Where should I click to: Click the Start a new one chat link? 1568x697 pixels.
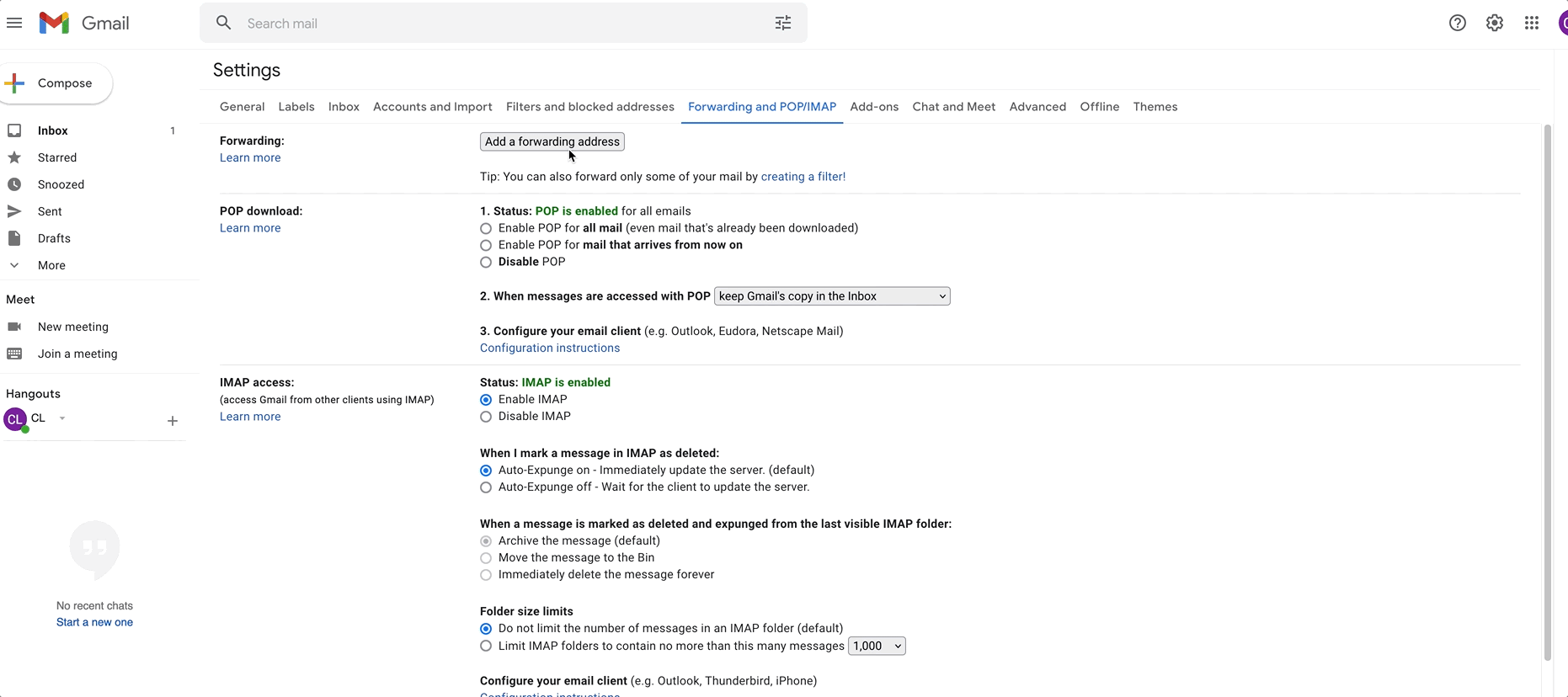[94, 623]
